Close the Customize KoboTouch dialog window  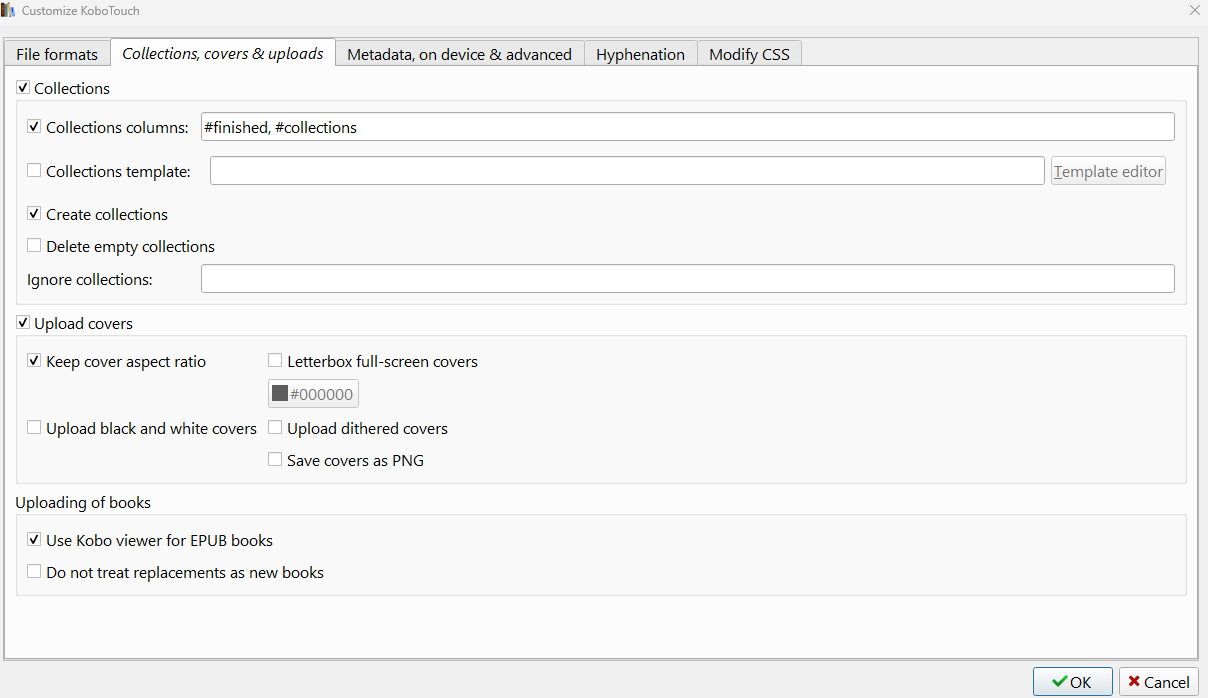[1194, 10]
